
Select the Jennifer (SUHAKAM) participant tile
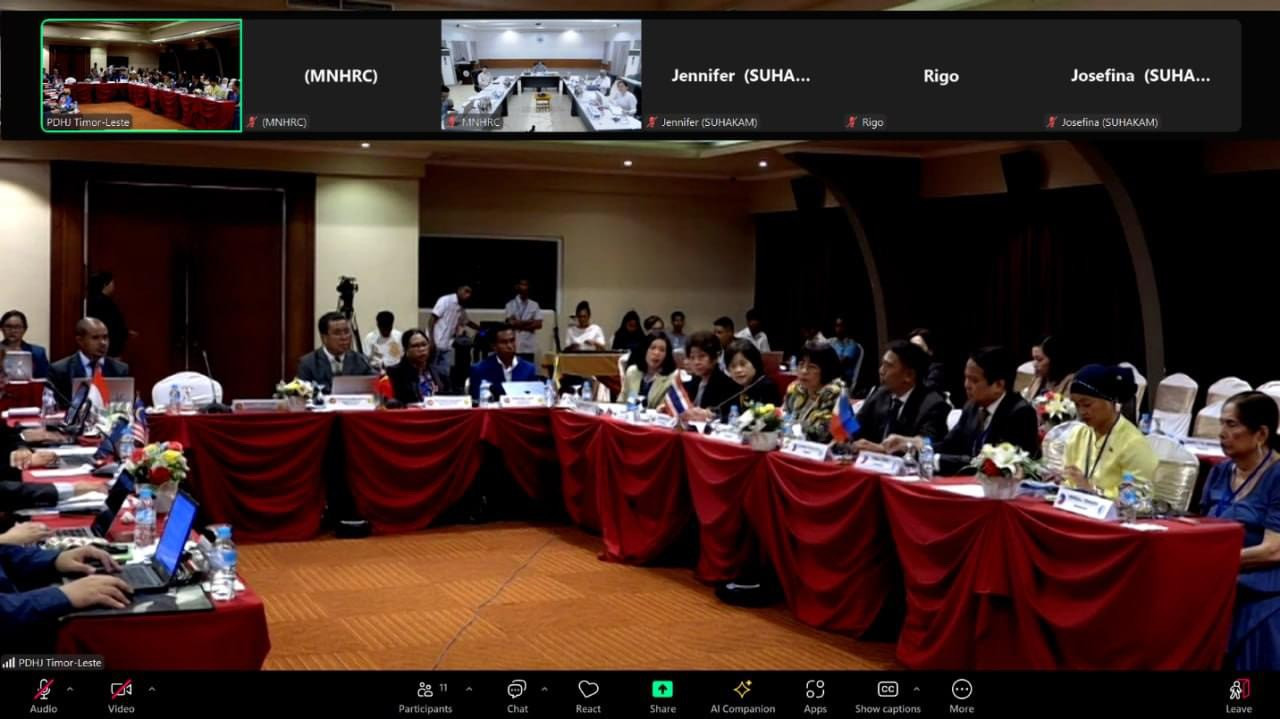click(741, 75)
